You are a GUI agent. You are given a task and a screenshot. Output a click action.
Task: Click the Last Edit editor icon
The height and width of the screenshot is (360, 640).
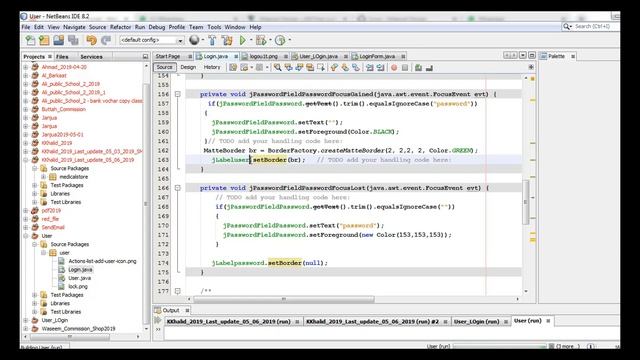(233, 67)
